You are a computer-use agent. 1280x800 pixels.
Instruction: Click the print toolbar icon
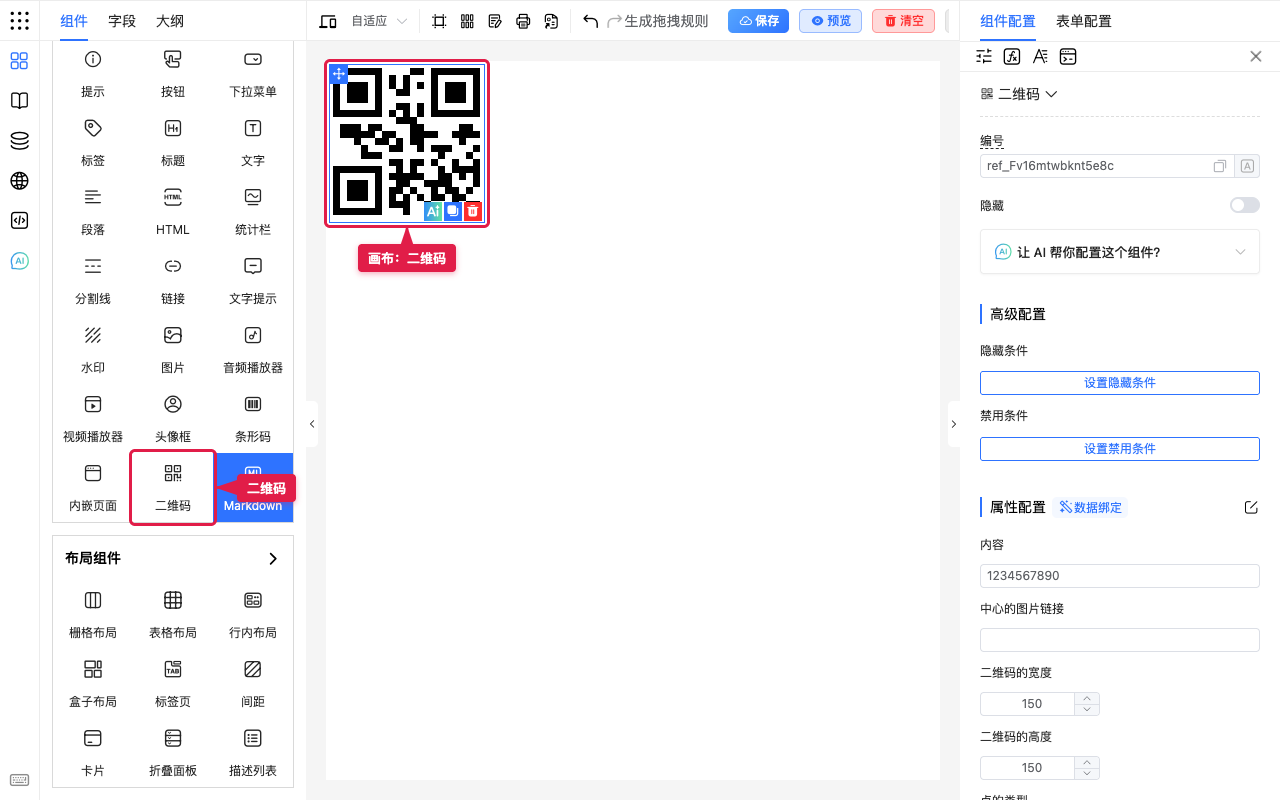tap(523, 21)
